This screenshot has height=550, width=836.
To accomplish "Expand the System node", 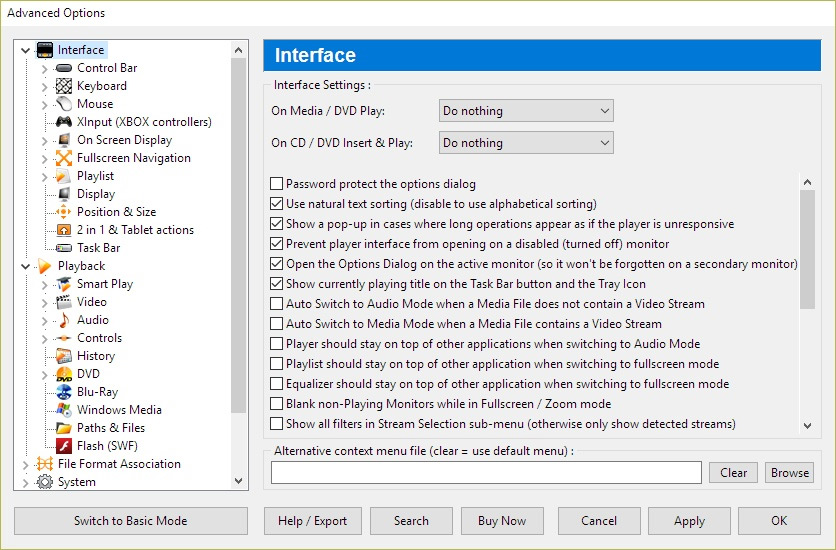I will (x=25, y=483).
